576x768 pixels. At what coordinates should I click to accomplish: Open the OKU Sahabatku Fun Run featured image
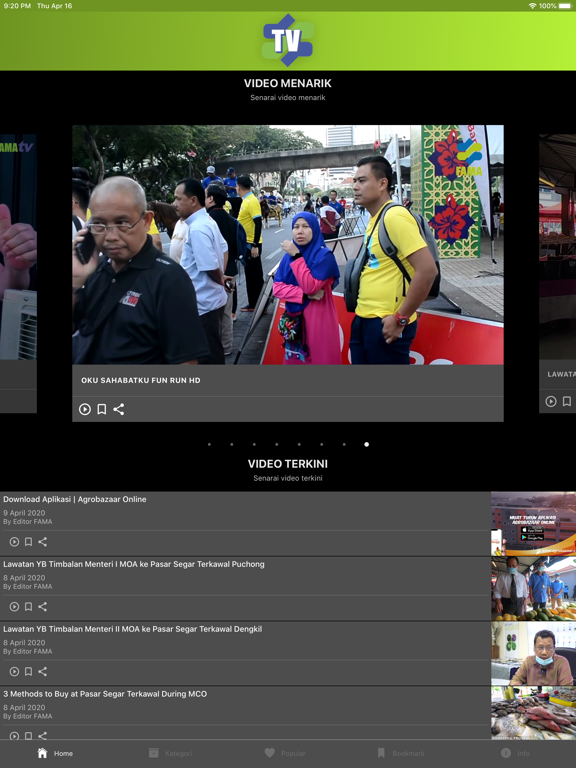pyautogui.click(x=288, y=244)
